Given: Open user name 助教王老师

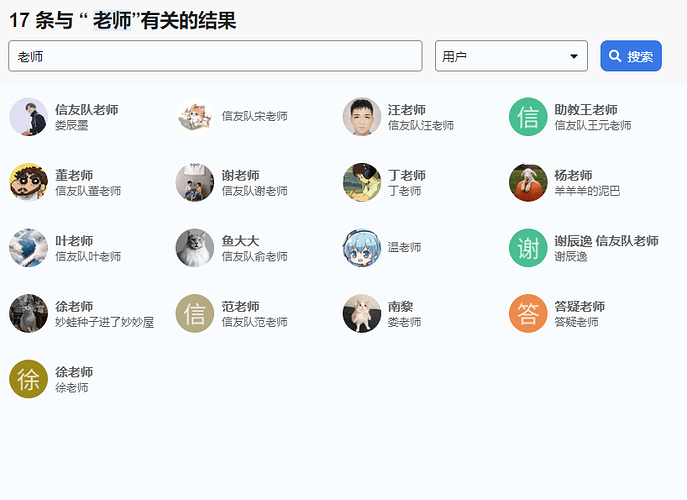Looking at the screenshot, I should point(586,110).
